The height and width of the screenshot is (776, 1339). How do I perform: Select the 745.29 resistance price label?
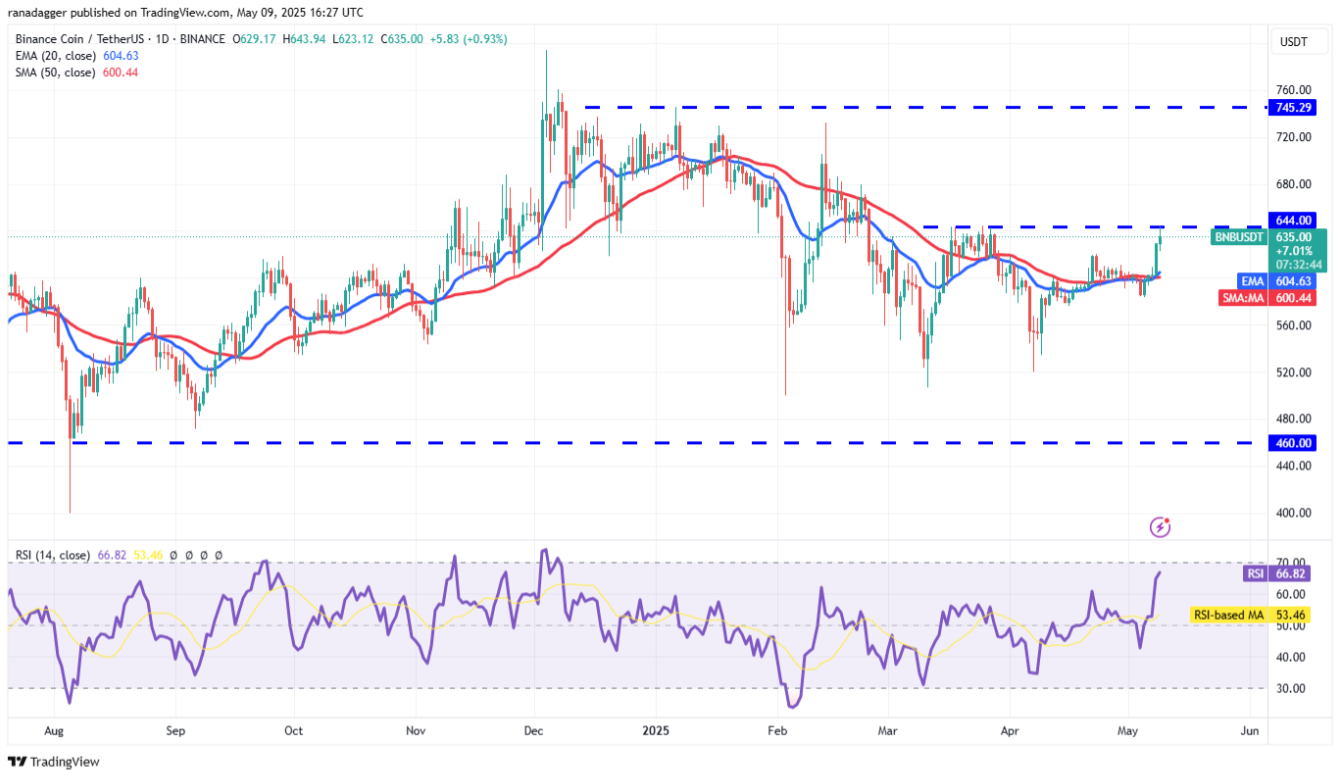[1293, 107]
